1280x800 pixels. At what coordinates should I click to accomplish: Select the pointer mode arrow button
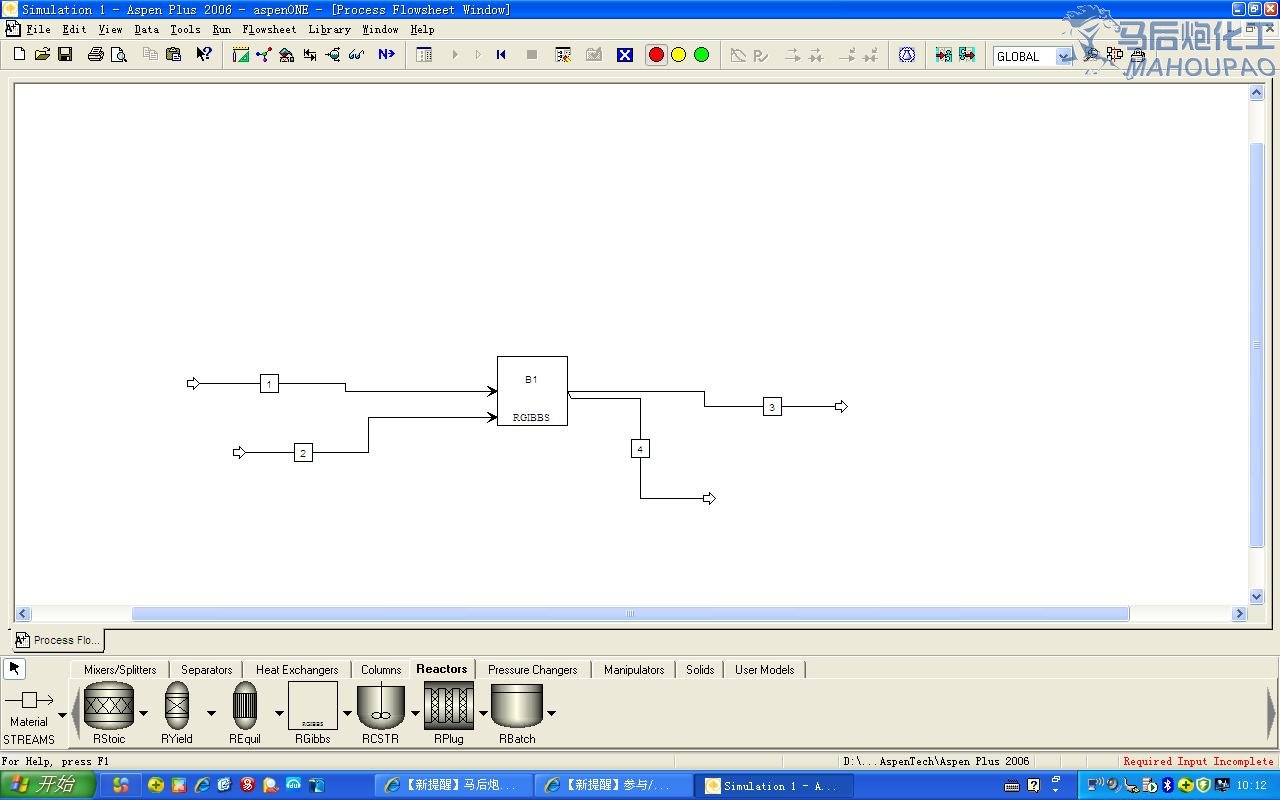point(14,668)
